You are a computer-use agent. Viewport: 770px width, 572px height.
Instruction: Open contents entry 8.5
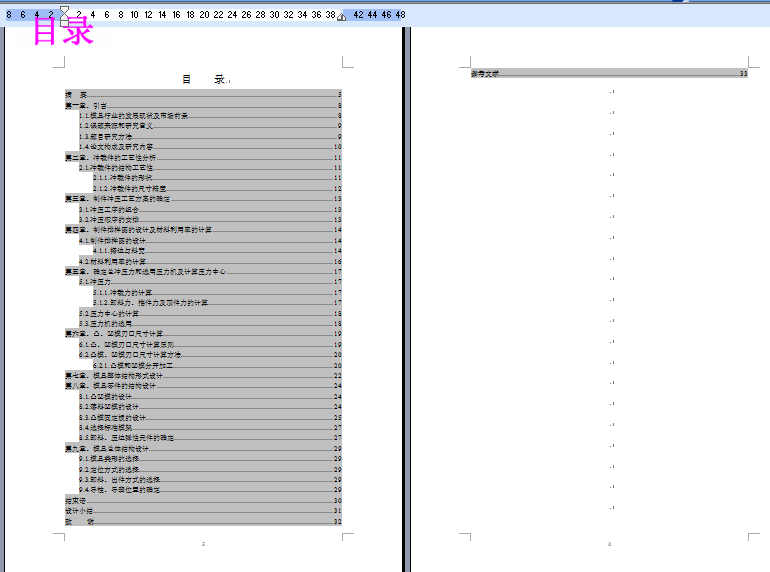click(210, 438)
